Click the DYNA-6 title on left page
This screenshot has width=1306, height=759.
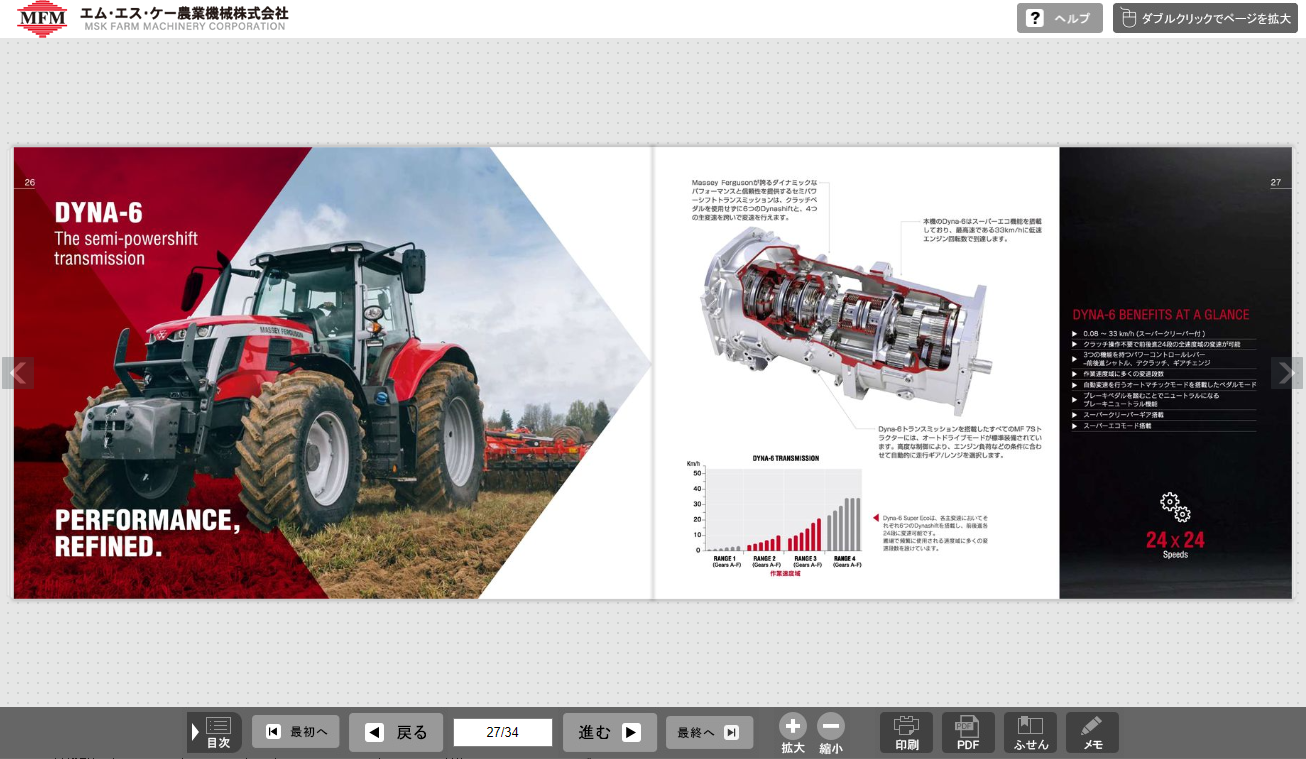99,213
